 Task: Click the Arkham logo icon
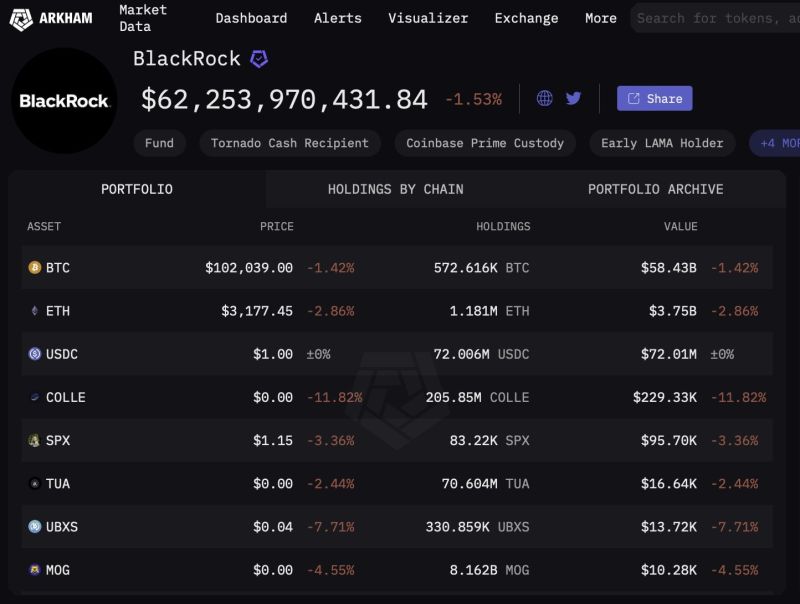click(x=21, y=19)
